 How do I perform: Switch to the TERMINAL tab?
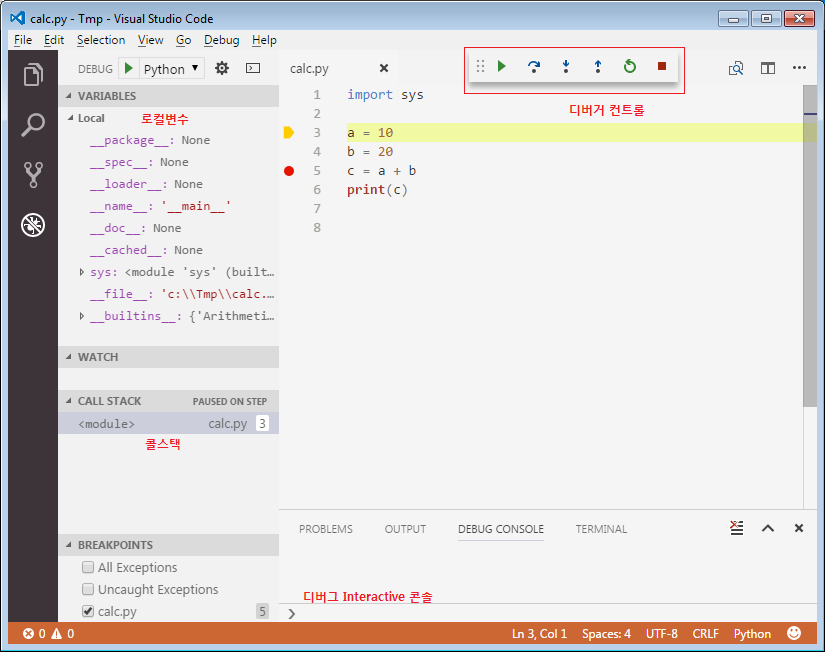click(x=601, y=529)
